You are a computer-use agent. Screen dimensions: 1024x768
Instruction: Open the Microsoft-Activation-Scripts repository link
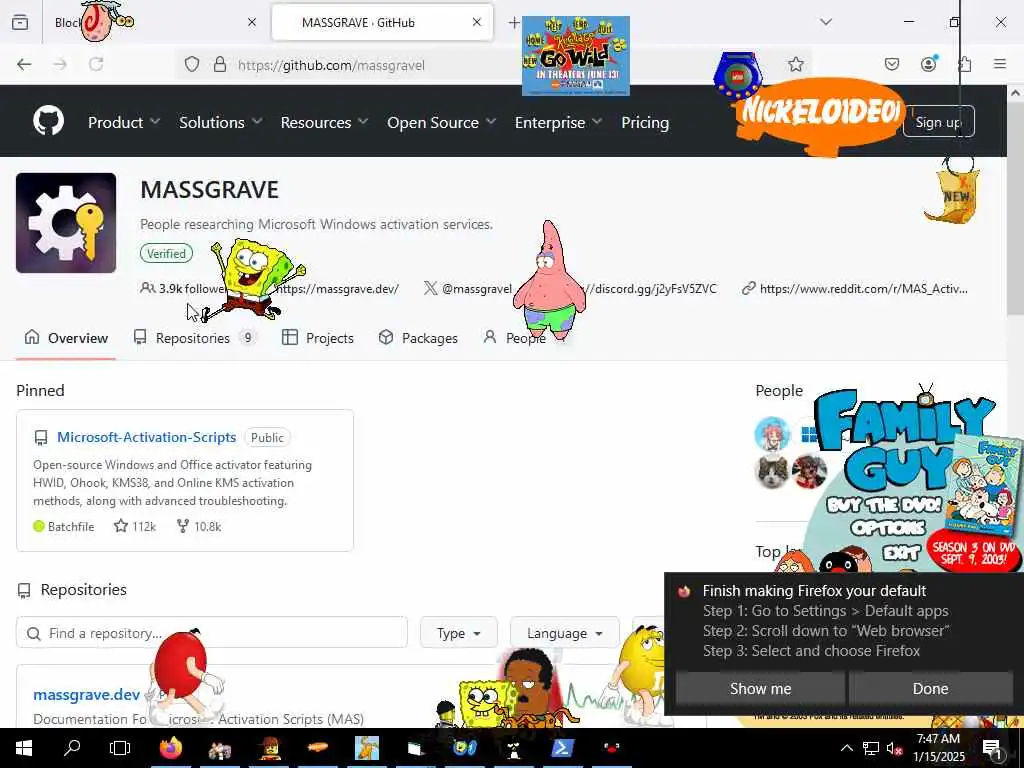pos(146,437)
